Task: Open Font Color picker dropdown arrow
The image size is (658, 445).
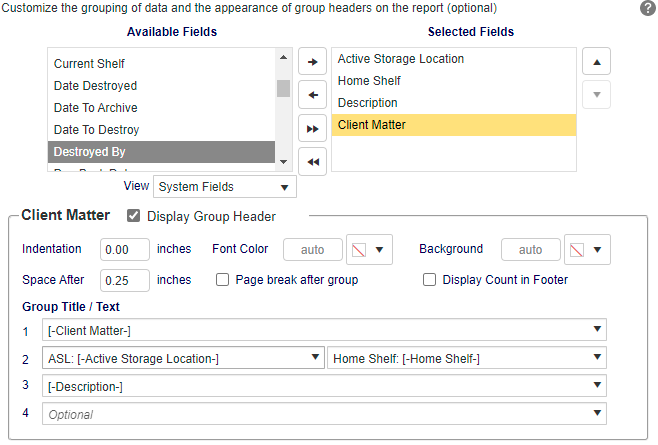Action: [379, 250]
